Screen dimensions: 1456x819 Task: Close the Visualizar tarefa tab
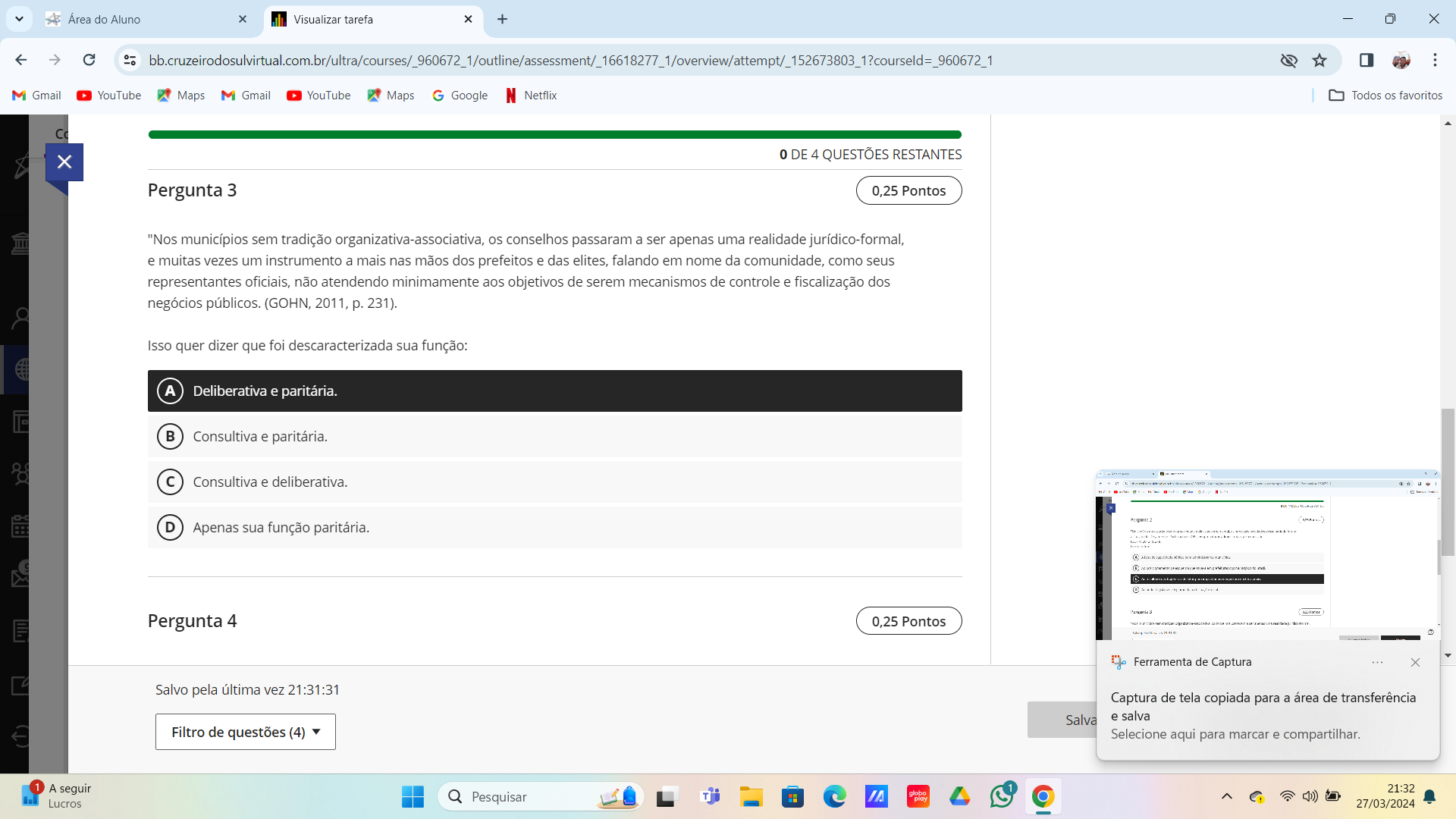(468, 19)
